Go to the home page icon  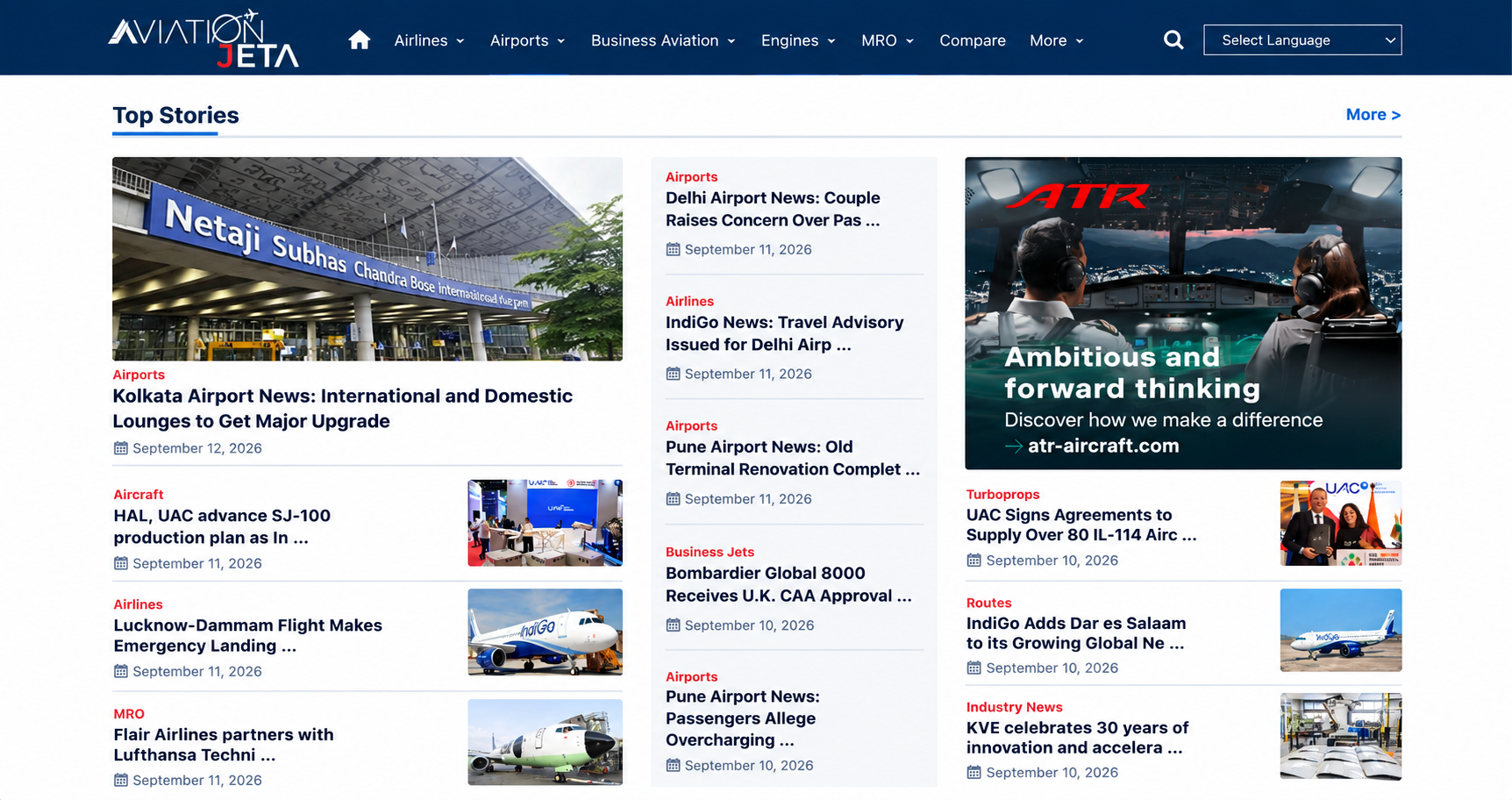pyautogui.click(x=359, y=40)
